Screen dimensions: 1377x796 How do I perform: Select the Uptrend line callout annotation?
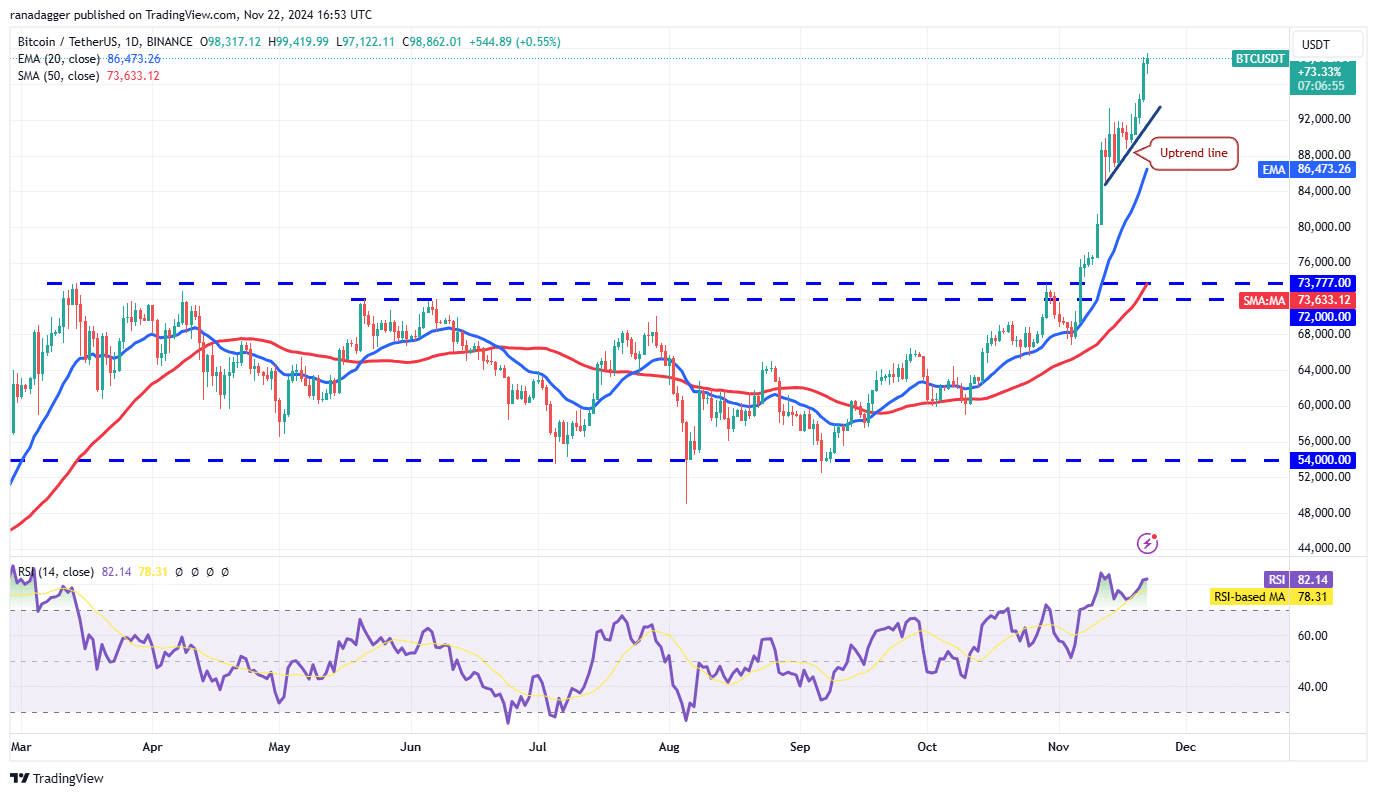point(1194,154)
